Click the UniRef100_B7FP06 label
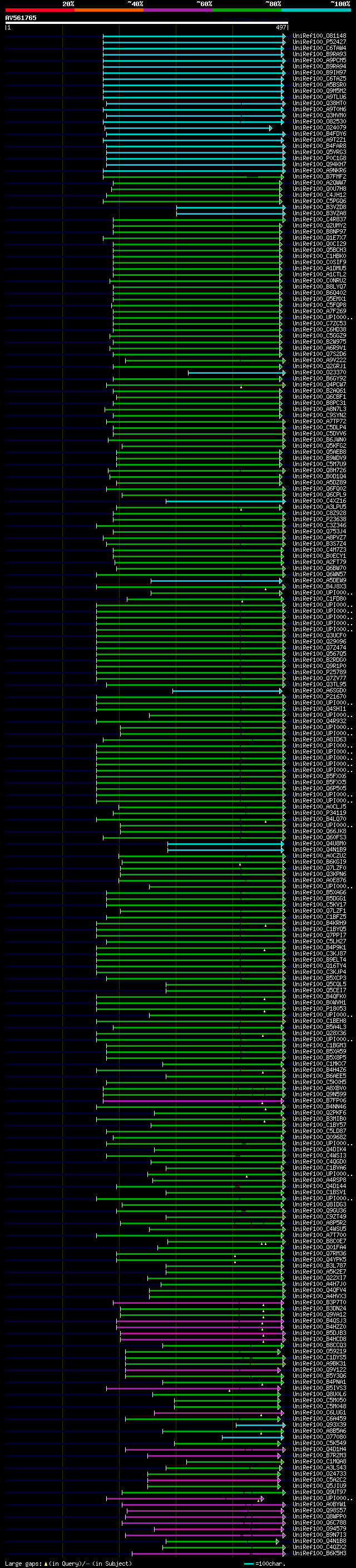 (319, 1101)
